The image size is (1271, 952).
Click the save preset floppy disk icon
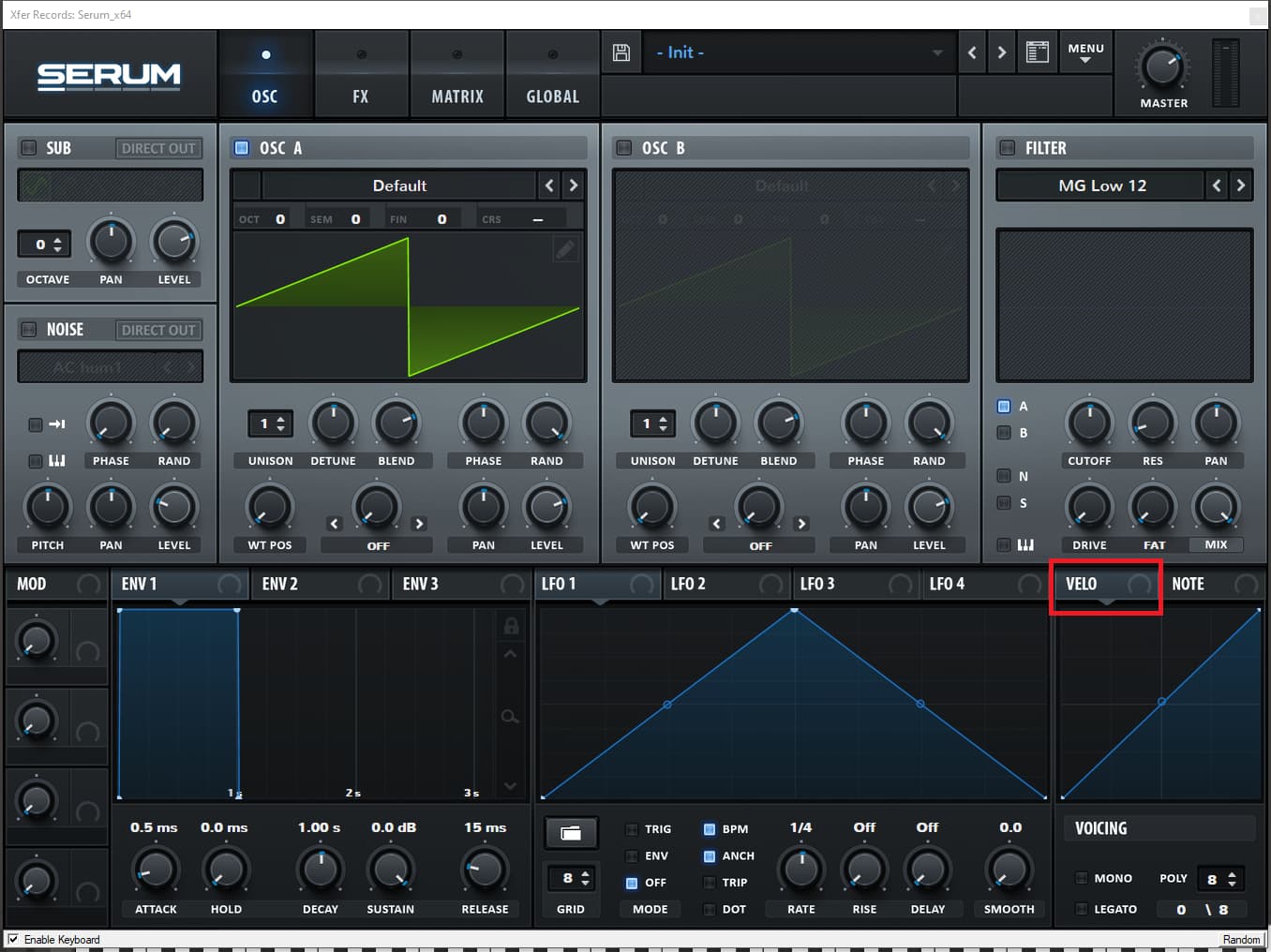pos(621,52)
